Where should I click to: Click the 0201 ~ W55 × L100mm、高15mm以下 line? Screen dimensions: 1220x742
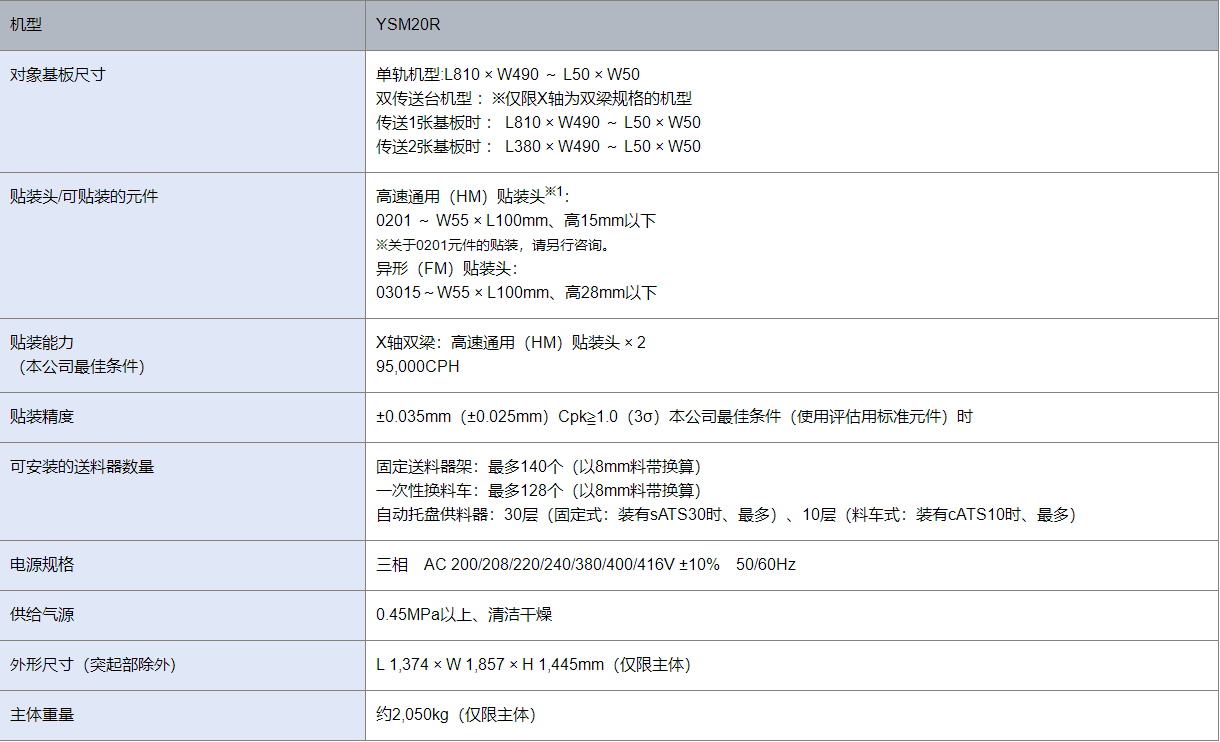[516, 221]
